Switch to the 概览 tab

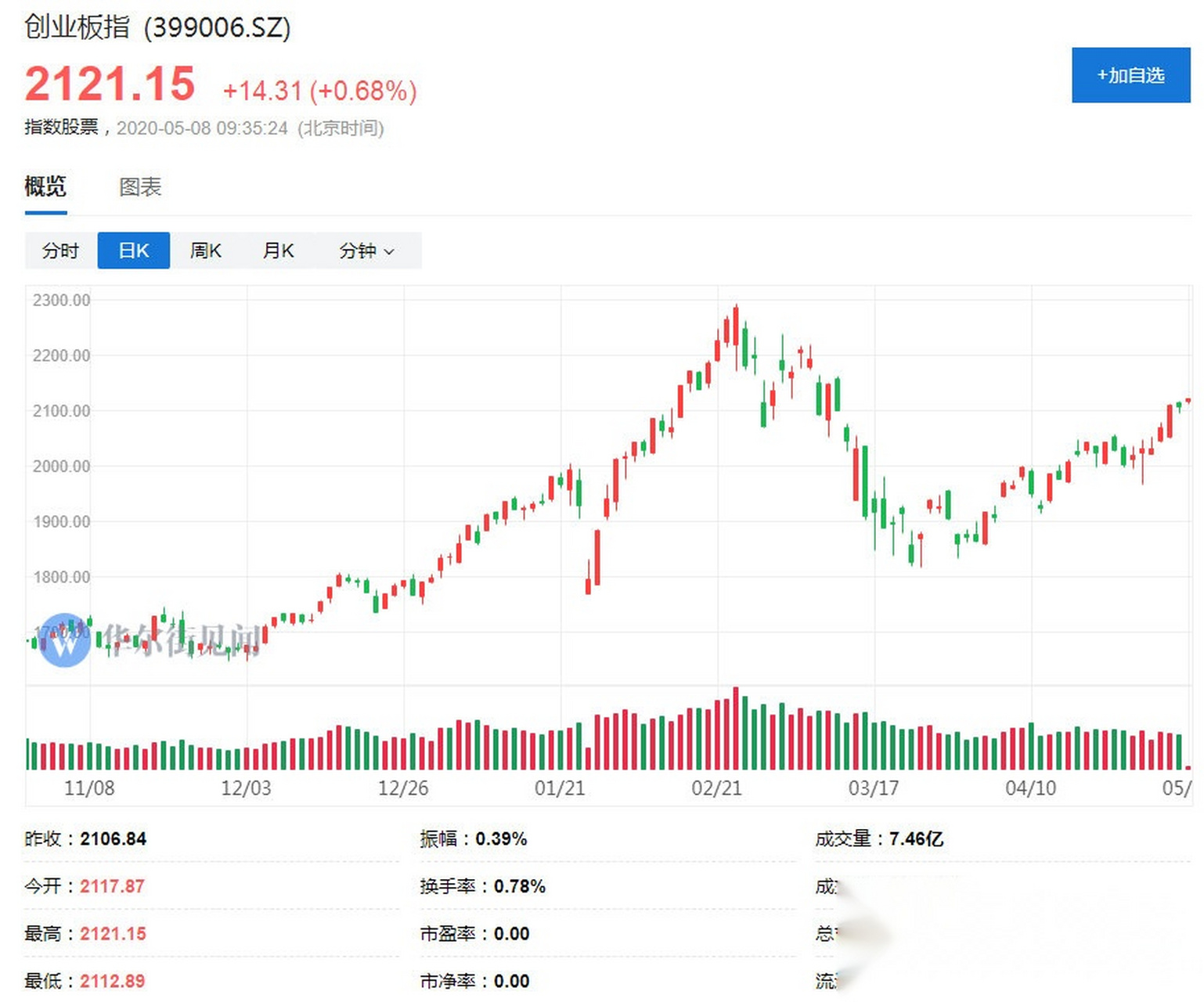45,186
